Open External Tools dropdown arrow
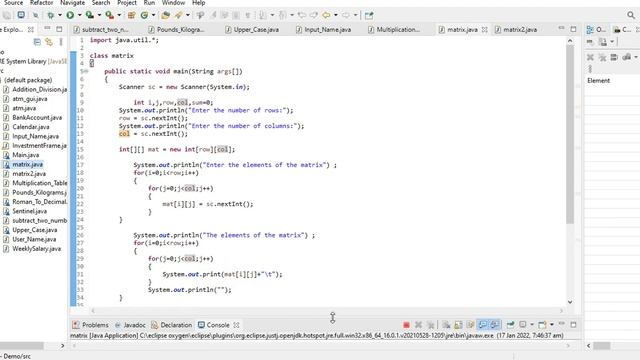Screen dimensions: 640x360 119,16
